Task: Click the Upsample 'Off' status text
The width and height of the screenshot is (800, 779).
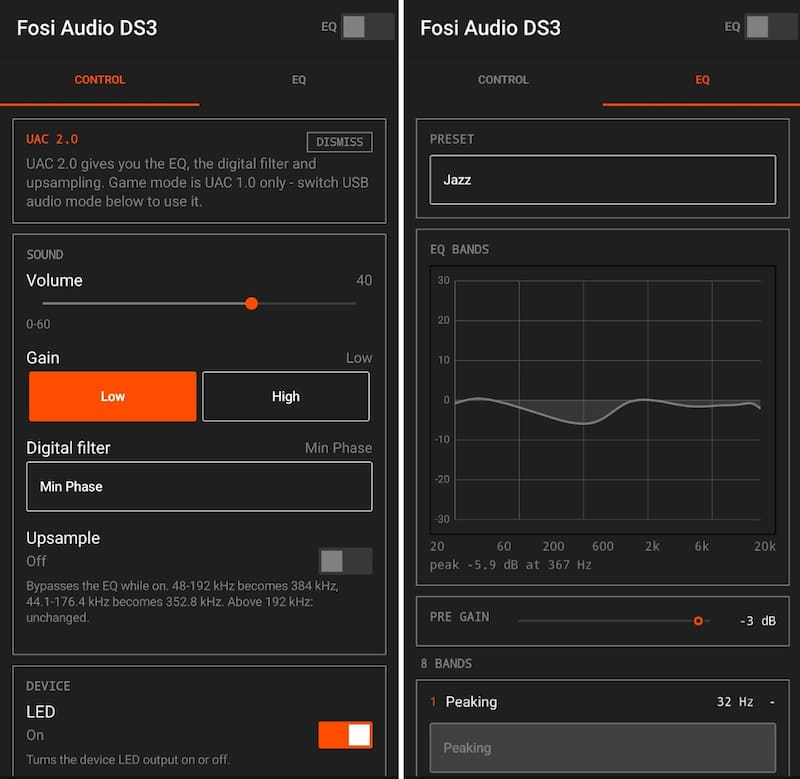Action: coord(36,561)
